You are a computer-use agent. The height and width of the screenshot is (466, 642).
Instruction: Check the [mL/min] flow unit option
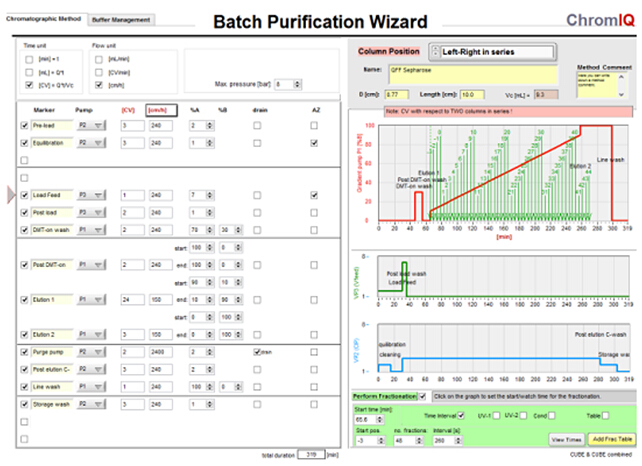click(99, 60)
